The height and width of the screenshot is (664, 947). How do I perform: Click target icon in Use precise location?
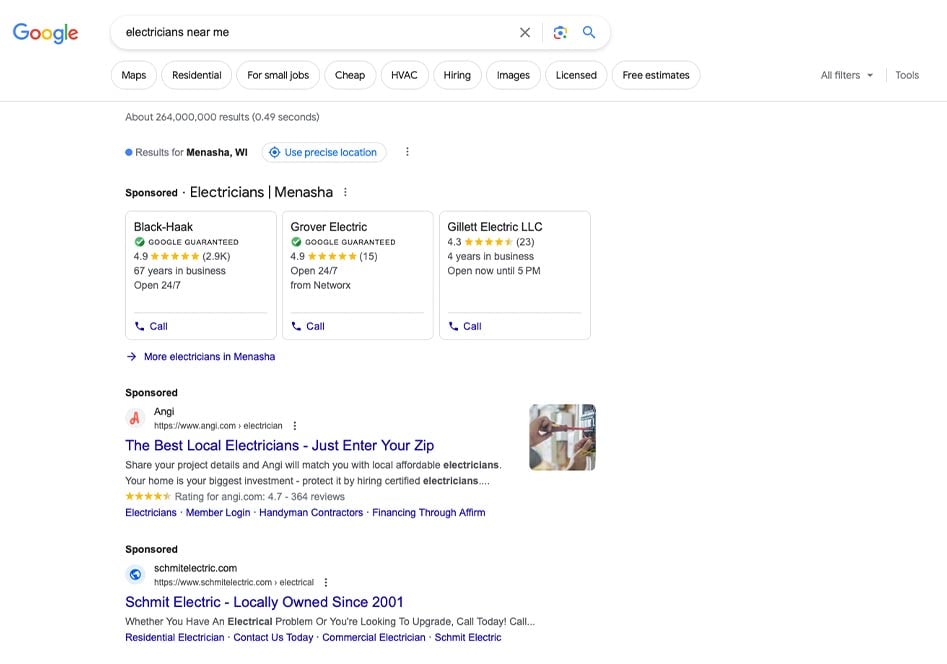point(274,152)
